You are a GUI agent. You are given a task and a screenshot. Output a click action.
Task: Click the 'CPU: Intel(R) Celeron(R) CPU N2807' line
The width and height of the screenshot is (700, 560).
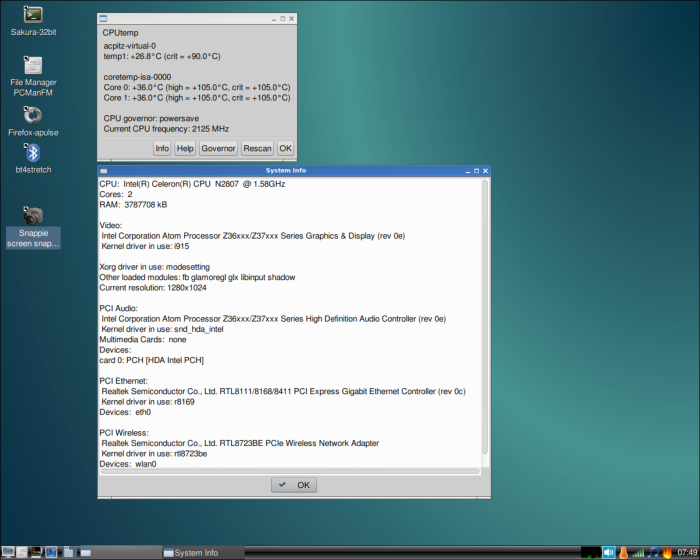point(192,184)
